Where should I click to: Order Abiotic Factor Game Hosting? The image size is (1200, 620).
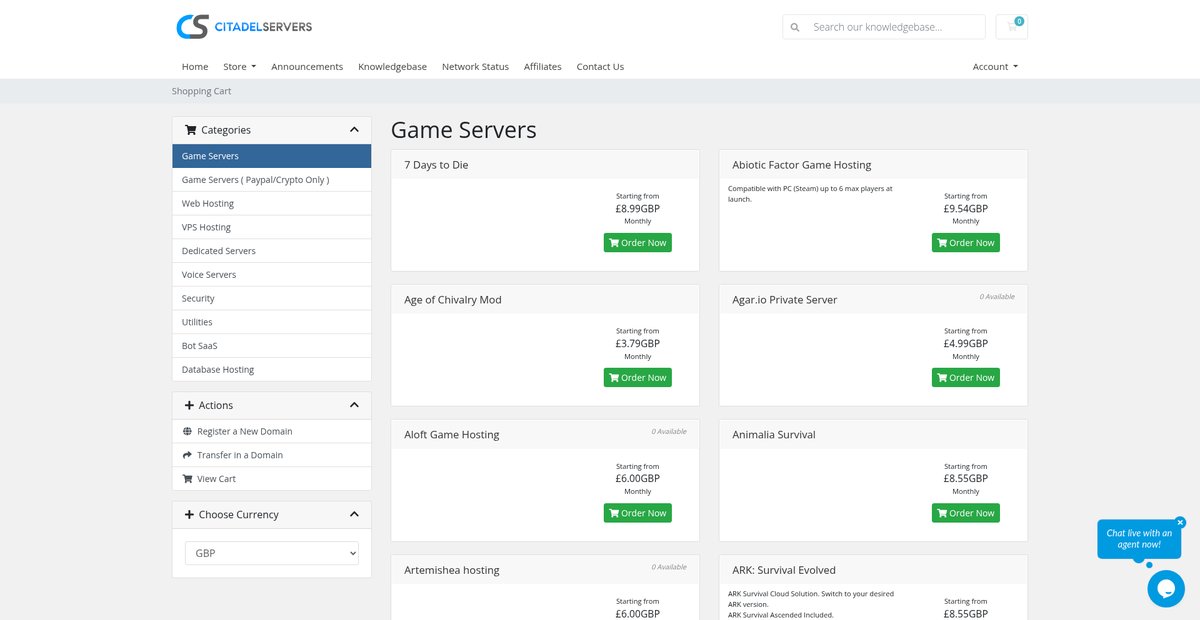[x=966, y=243]
